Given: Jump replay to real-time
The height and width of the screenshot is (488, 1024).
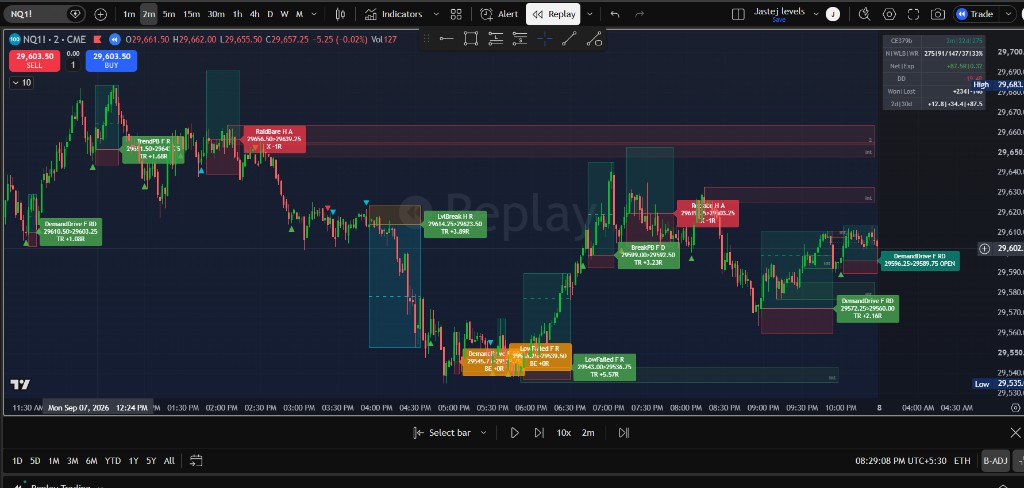Looking at the screenshot, I should point(624,432).
